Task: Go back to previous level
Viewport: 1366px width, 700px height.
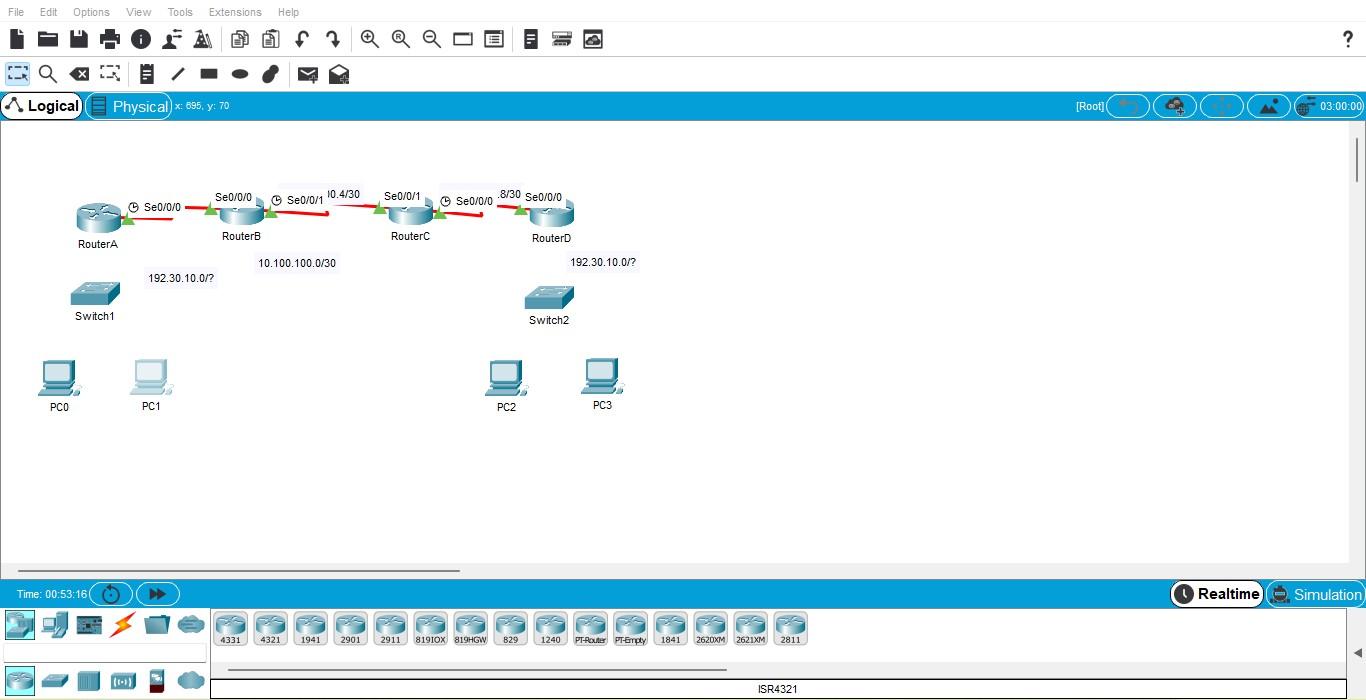Action: coord(1128,106)
